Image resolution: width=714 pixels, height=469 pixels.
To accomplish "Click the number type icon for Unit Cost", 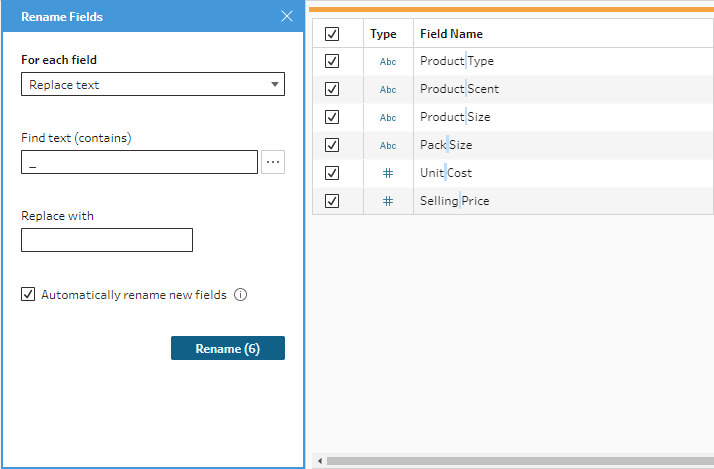I will point(388,173).
